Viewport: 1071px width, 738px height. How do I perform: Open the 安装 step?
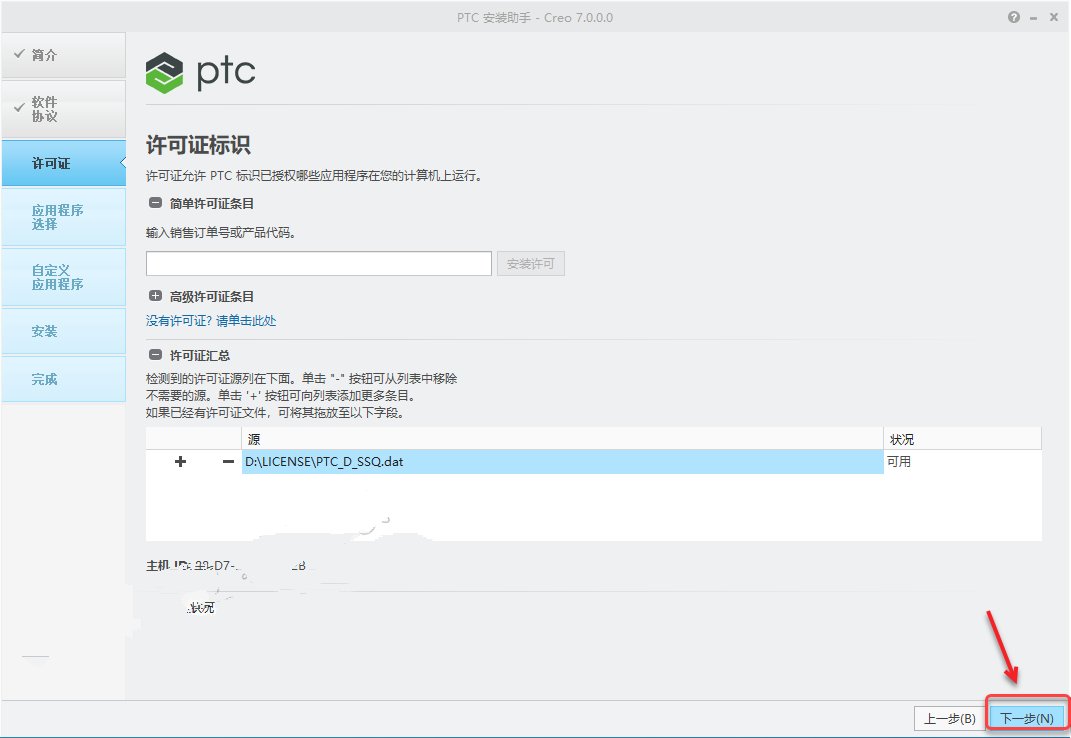coord(64,331)
